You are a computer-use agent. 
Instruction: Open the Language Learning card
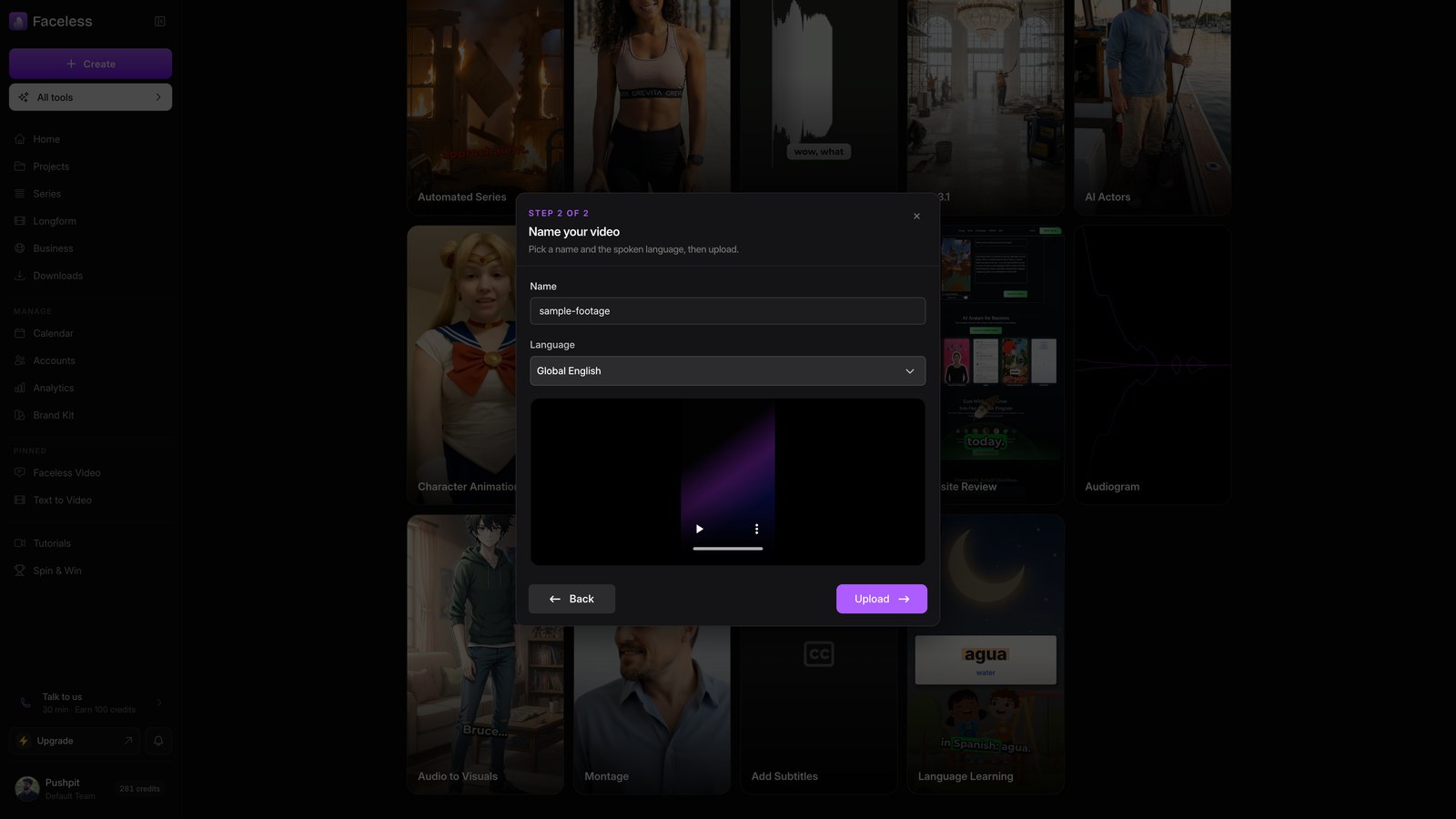pyautogui.click(x=986, y=654)
